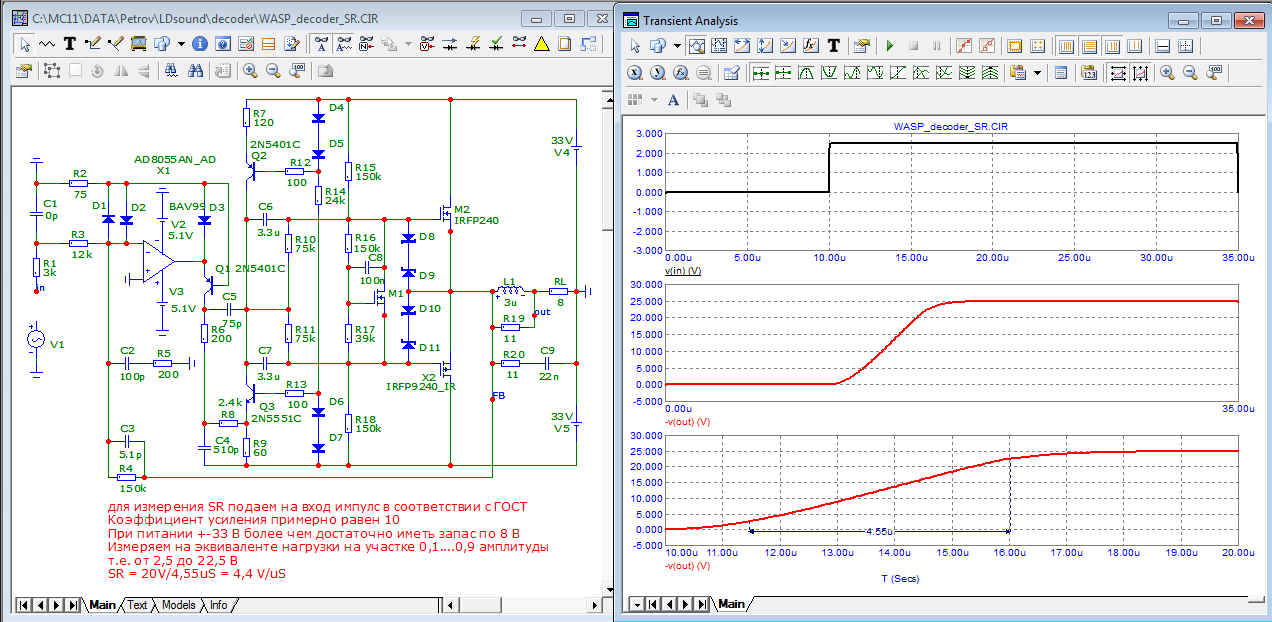Expand the dropdown next to analysis select tool
Viewport: 1272px width, 622px height.
pyautogui.click(x=677, y=46)
